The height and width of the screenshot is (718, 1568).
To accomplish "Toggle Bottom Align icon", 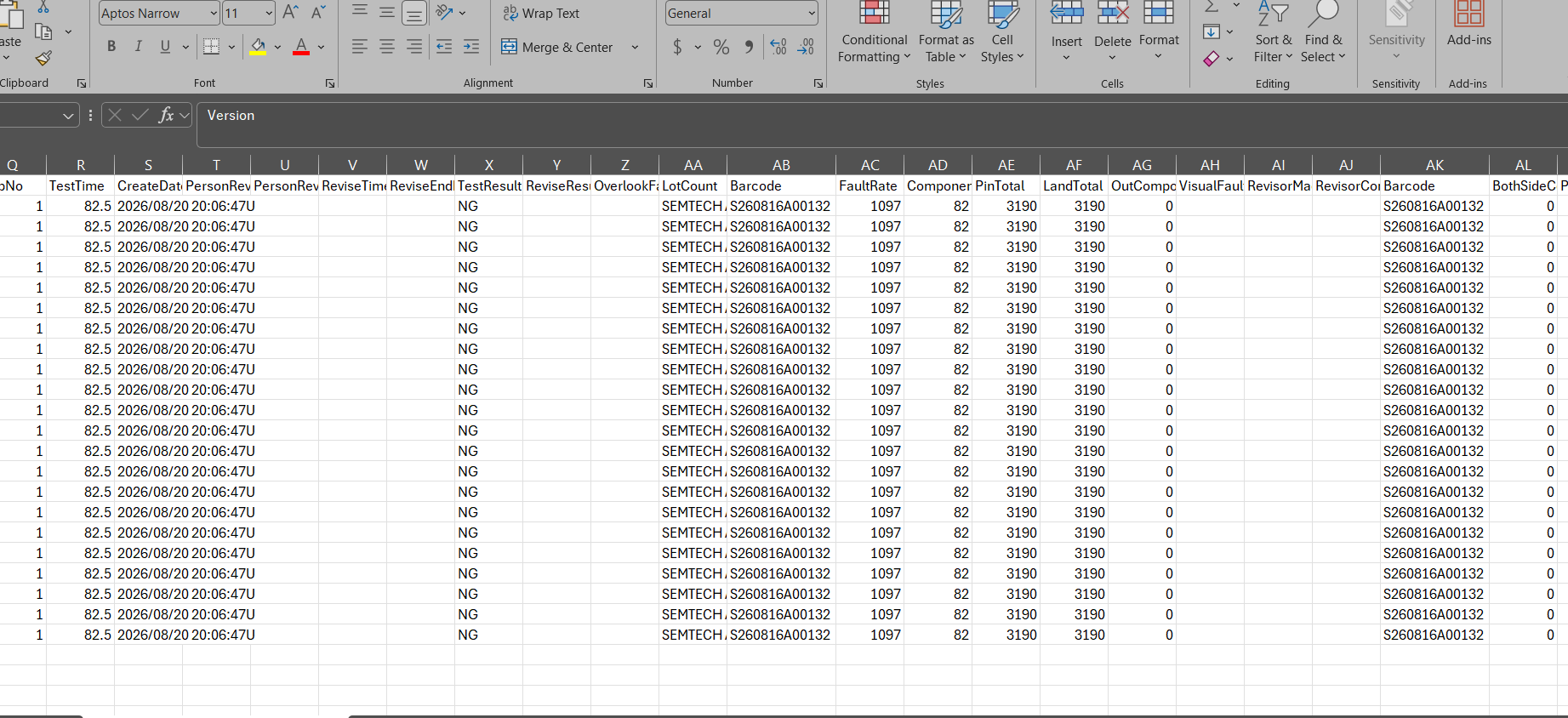I will [414, 12].
